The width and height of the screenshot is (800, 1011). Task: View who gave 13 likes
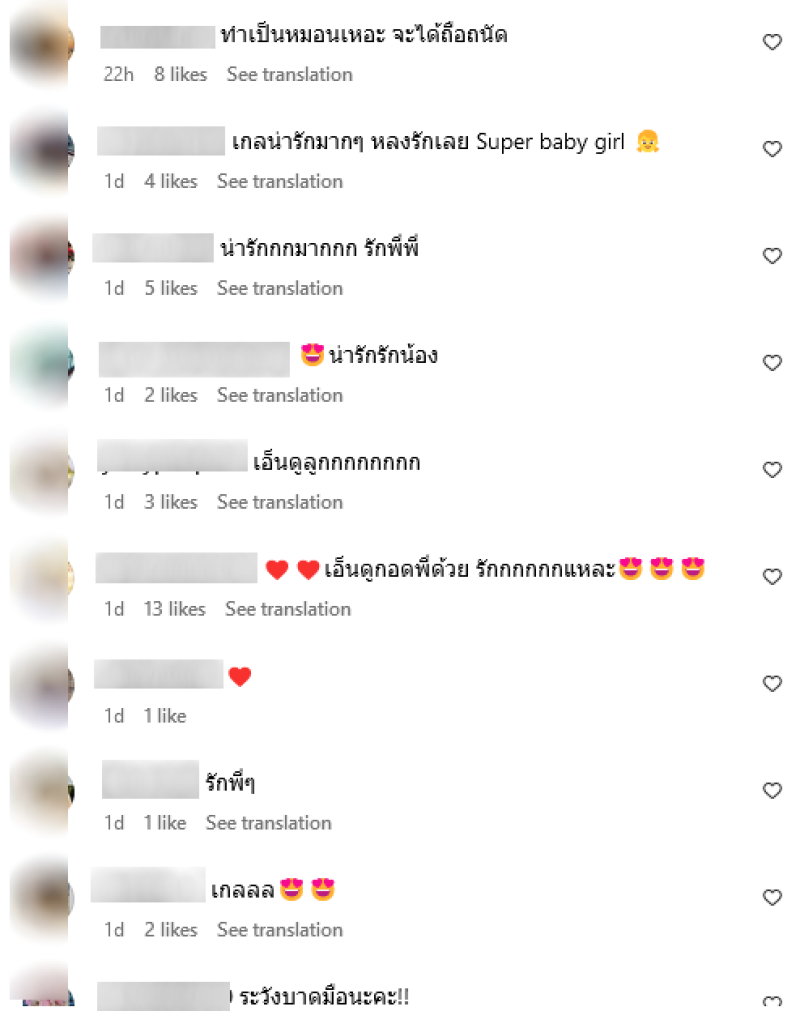[174, 609]
